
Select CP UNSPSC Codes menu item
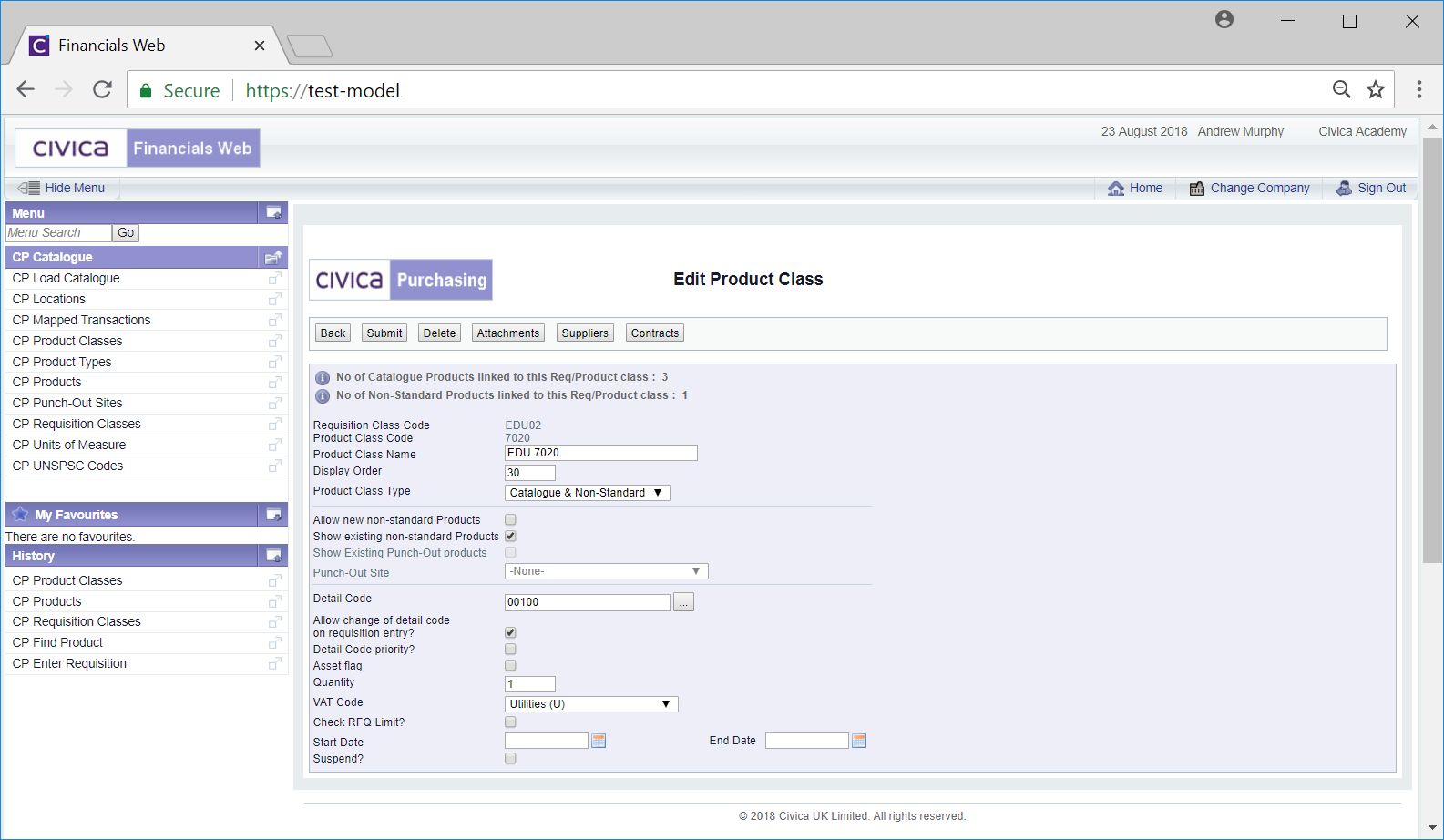pos(67,466)
